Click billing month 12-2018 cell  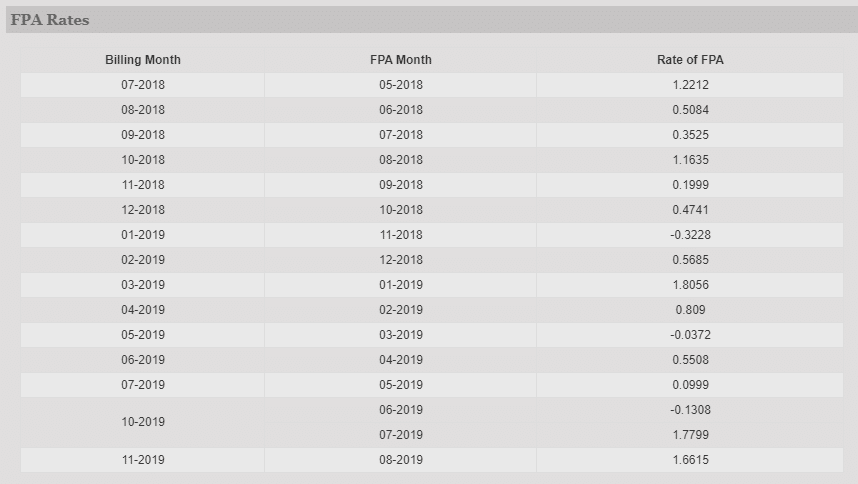(143, 210)
